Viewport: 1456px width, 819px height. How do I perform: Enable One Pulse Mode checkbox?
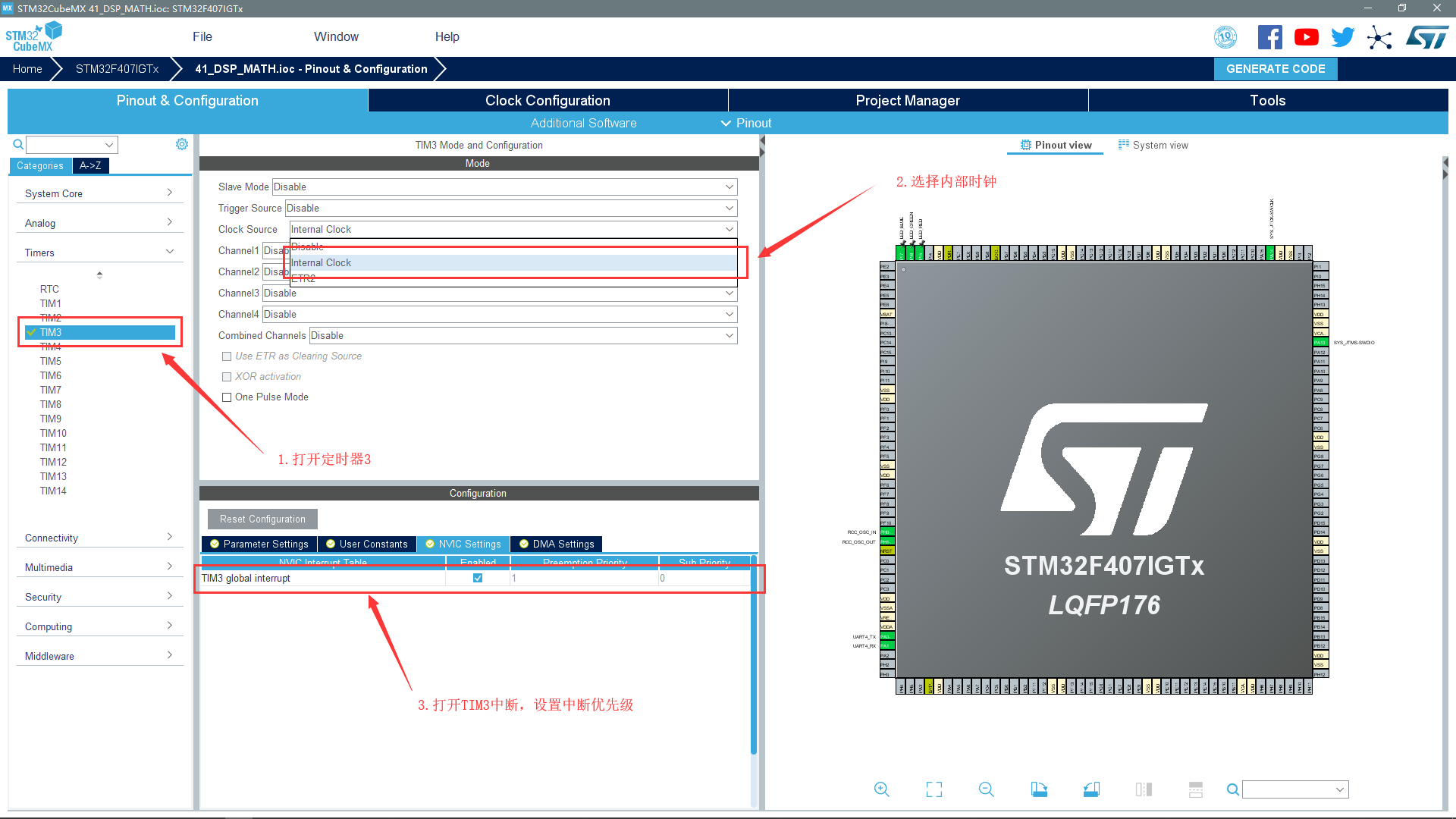tap(227, 397)
